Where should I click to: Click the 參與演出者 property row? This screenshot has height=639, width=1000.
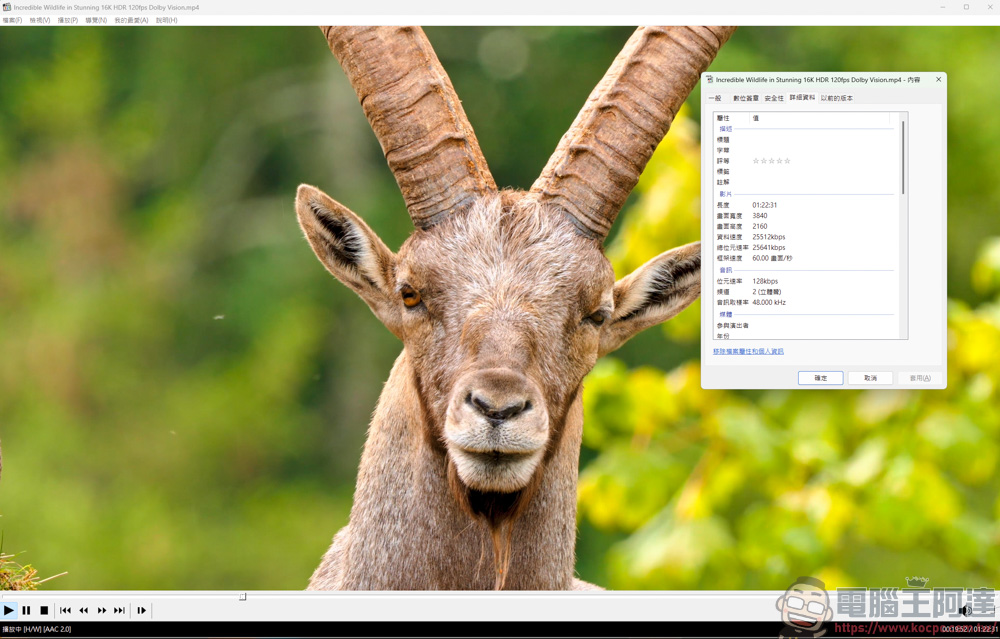tap(805, 326)
